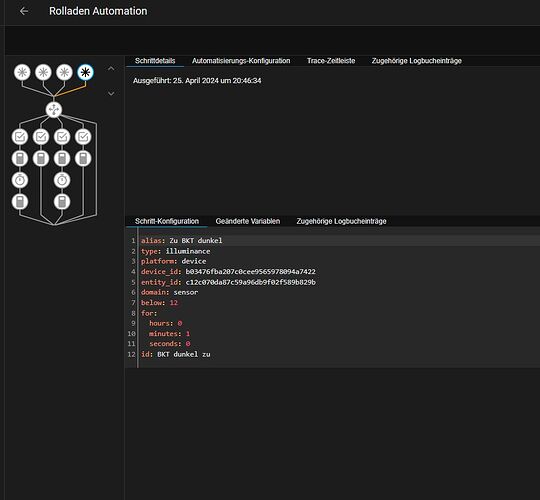
Task: Click the 'seconds: 0' YAML line
Action: pos(169,344)
